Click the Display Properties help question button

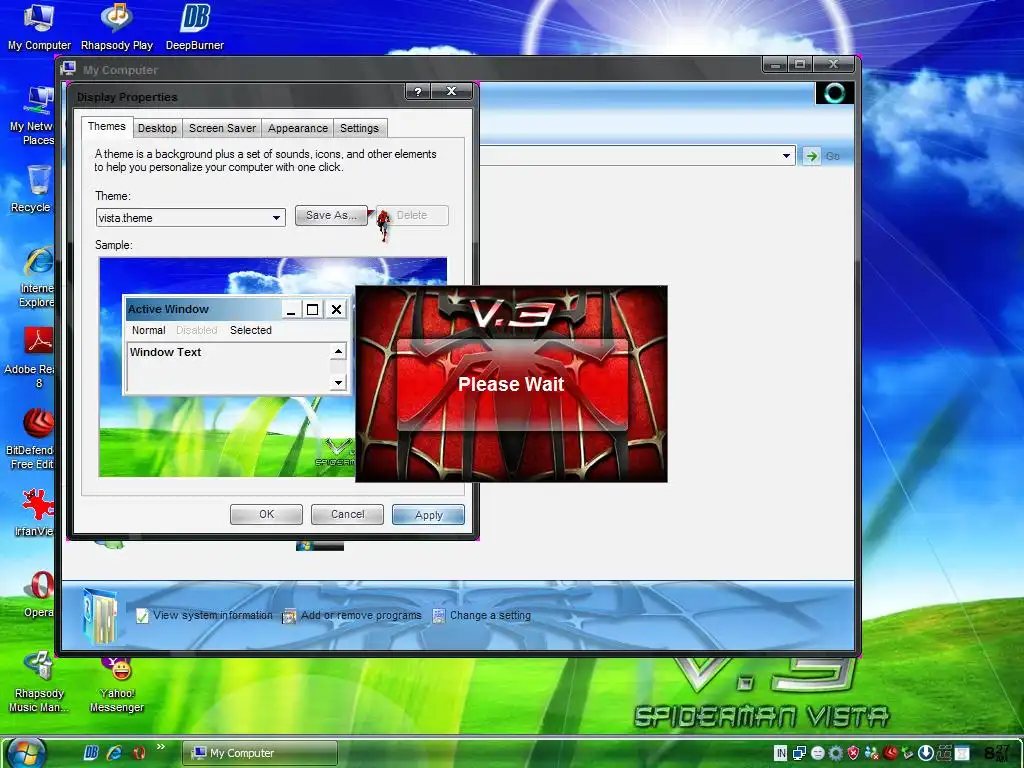418,91
